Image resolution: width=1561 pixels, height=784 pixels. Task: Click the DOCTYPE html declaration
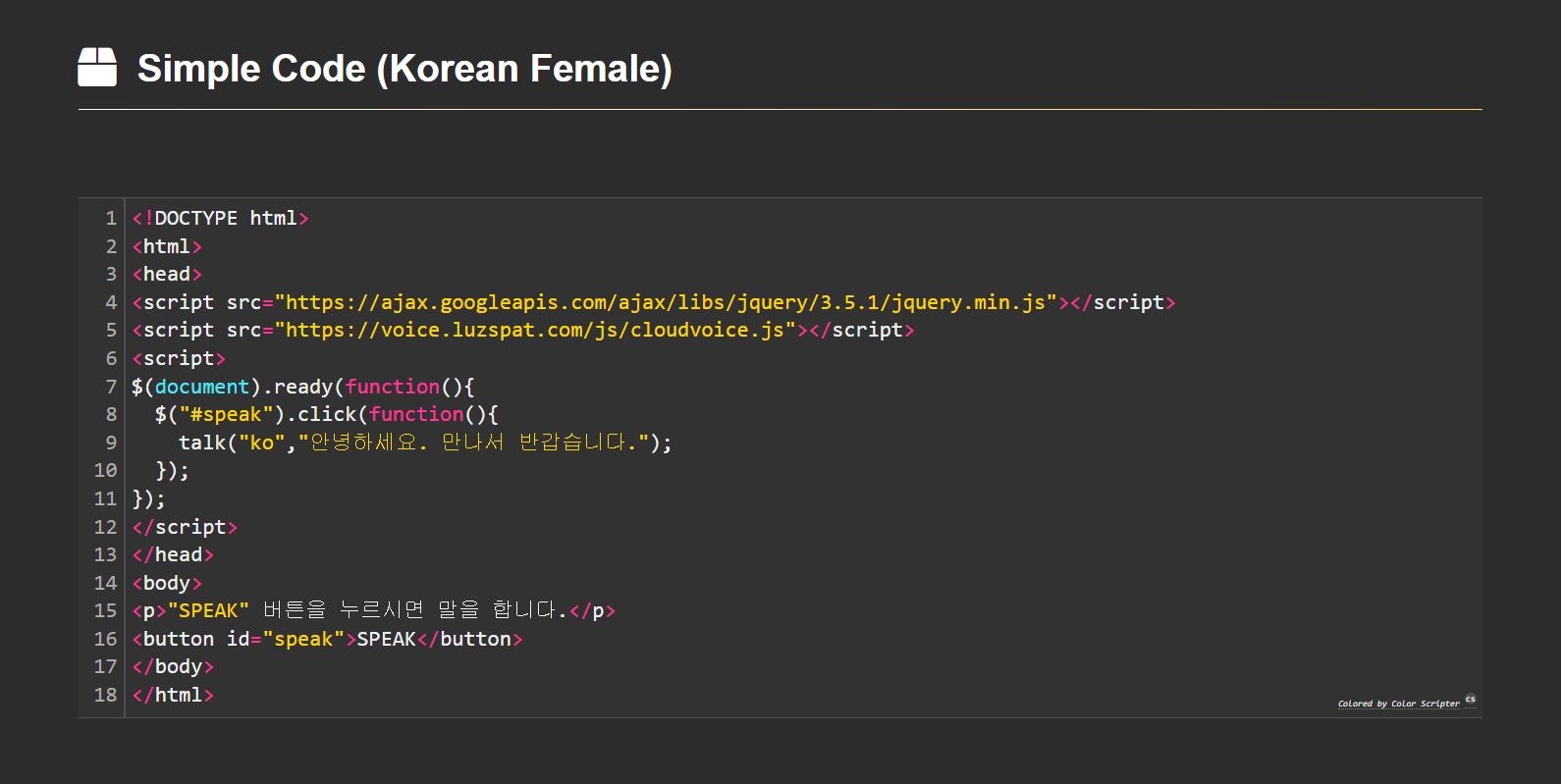[220, 218]
